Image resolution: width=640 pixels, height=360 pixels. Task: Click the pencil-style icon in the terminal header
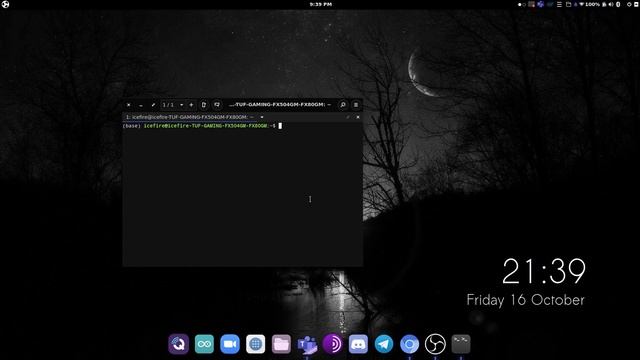[x=153, y=105]
